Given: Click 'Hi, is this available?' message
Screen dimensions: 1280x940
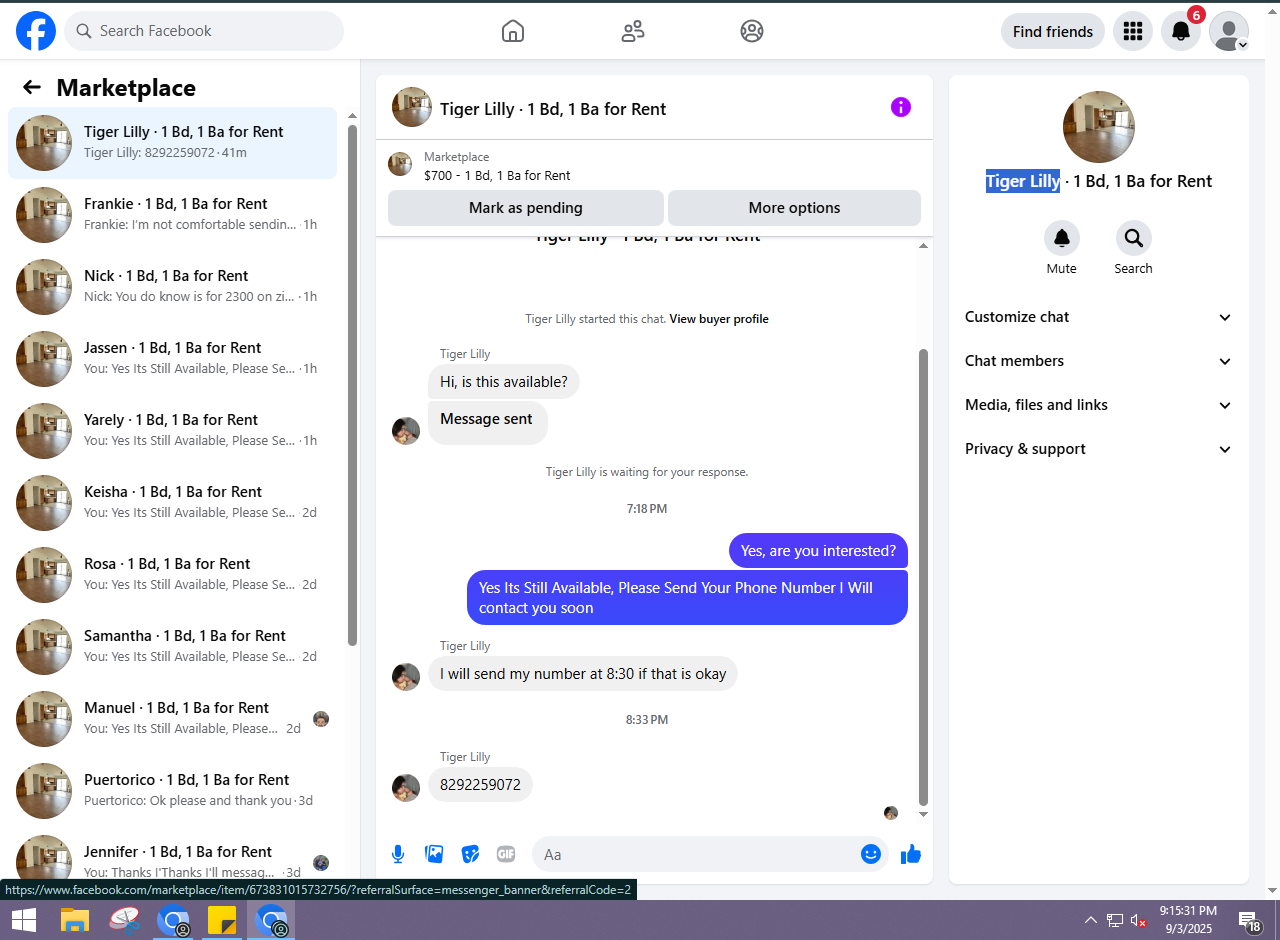Looking at the screenshot, I should pos(504,382).
